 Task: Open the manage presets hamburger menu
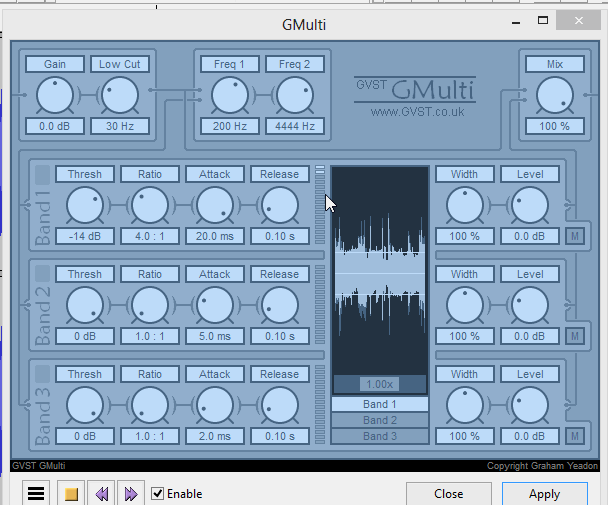point(36,493)
